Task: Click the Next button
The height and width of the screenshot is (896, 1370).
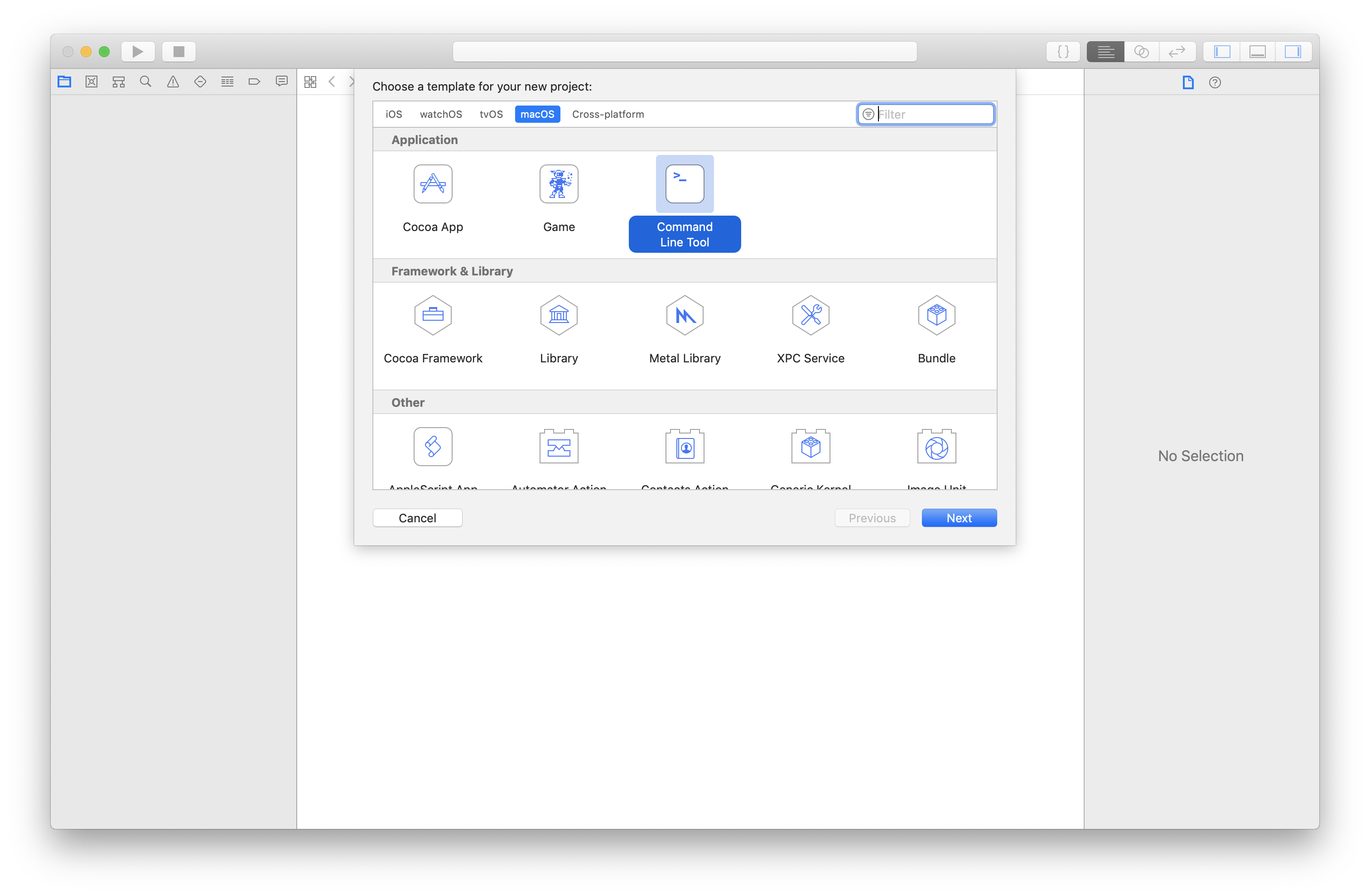Action: pos(959,518)
